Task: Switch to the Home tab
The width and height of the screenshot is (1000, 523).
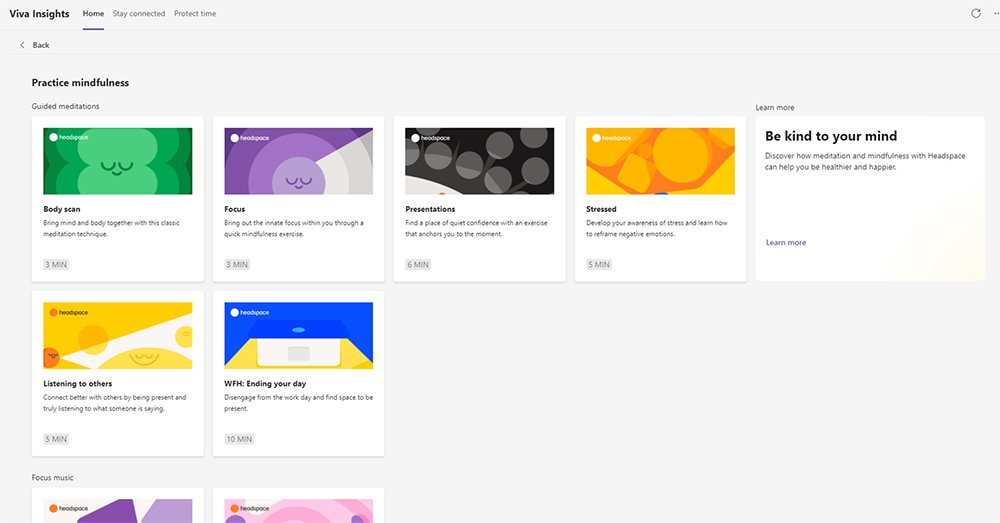Action: [93, 13]
